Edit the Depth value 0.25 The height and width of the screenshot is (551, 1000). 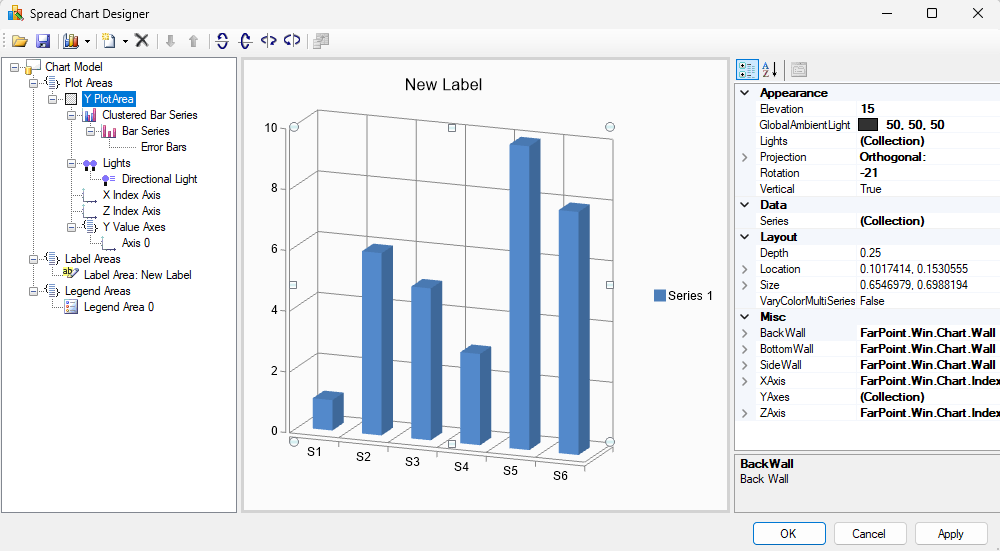(929, 253)
